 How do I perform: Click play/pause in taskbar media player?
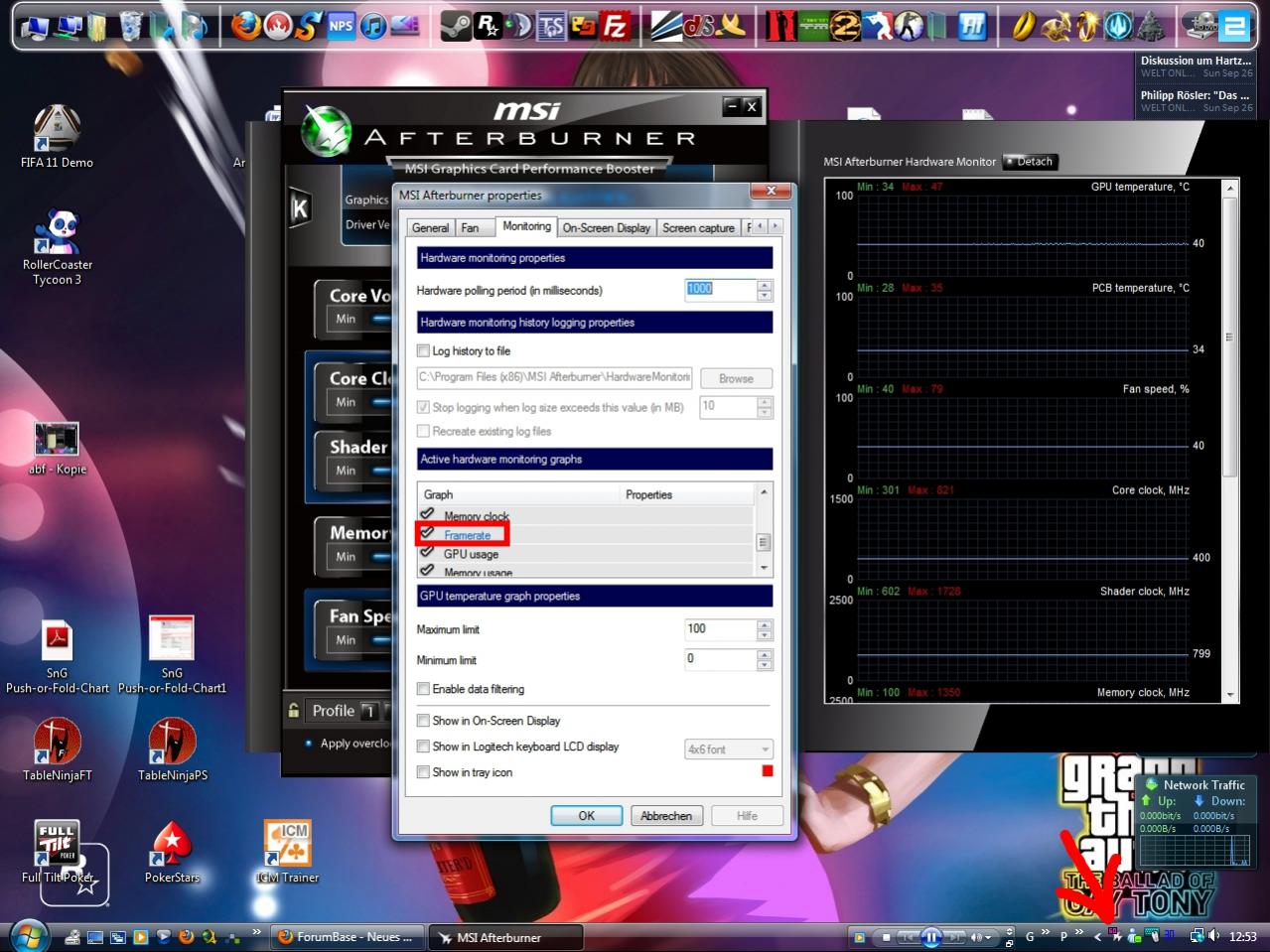[x=931, y=936]
